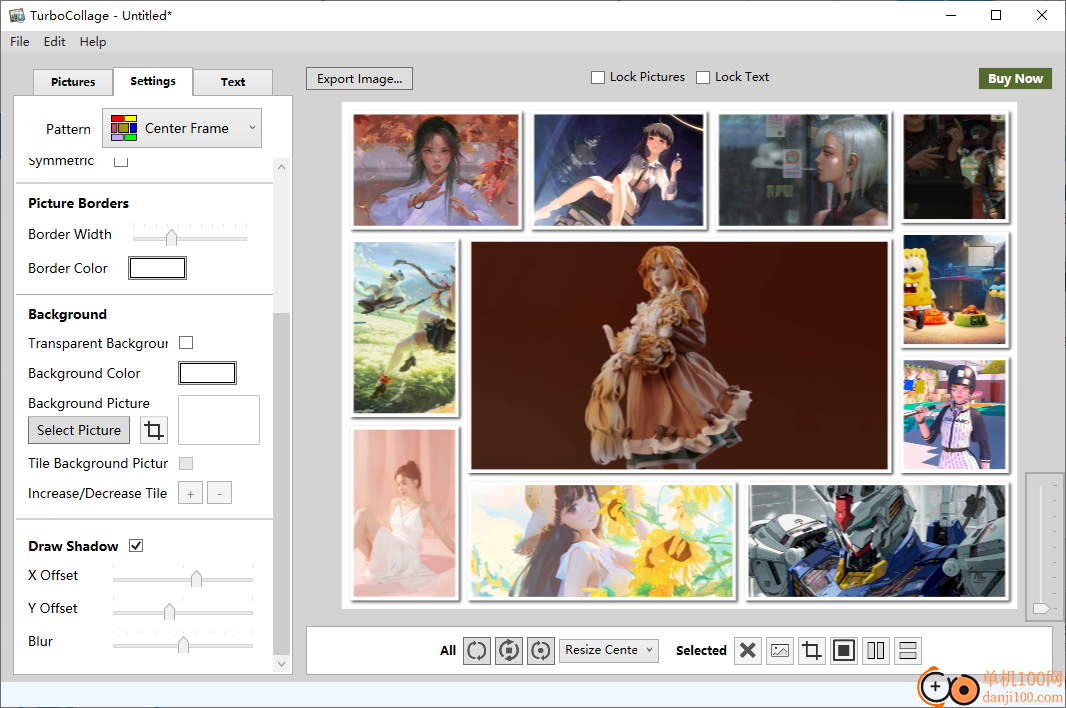Screen dimensions: 1066x708
Task: Click the shuffle all pictures icon
Action: pos(477,650)
